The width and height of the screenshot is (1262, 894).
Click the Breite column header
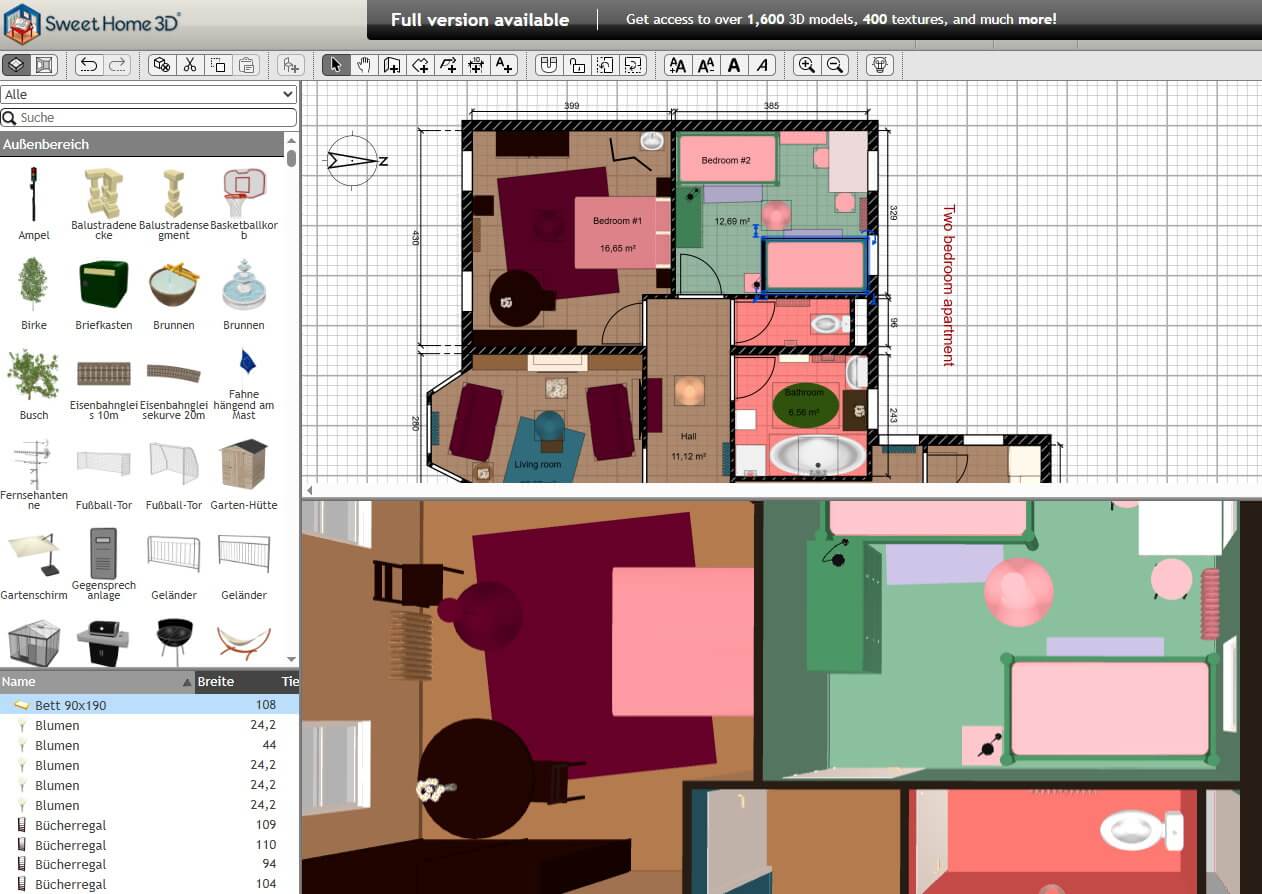(x=237, y=682)
